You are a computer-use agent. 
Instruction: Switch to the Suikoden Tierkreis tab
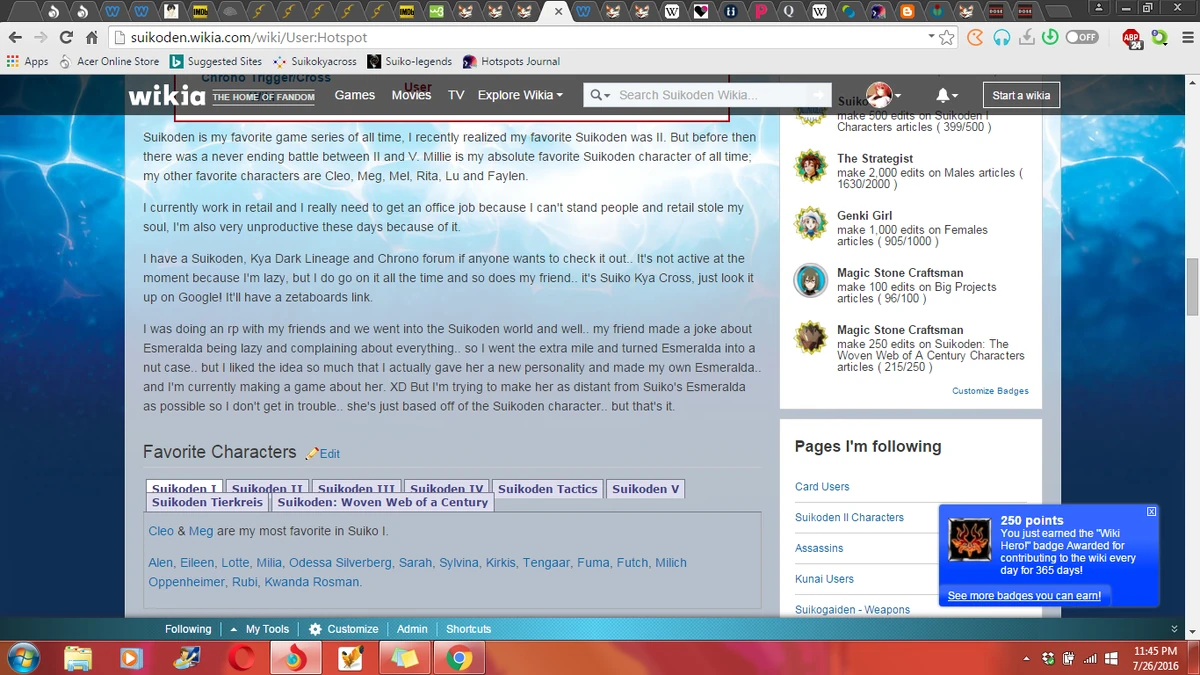pyautogui.click(x=208, y=502)
